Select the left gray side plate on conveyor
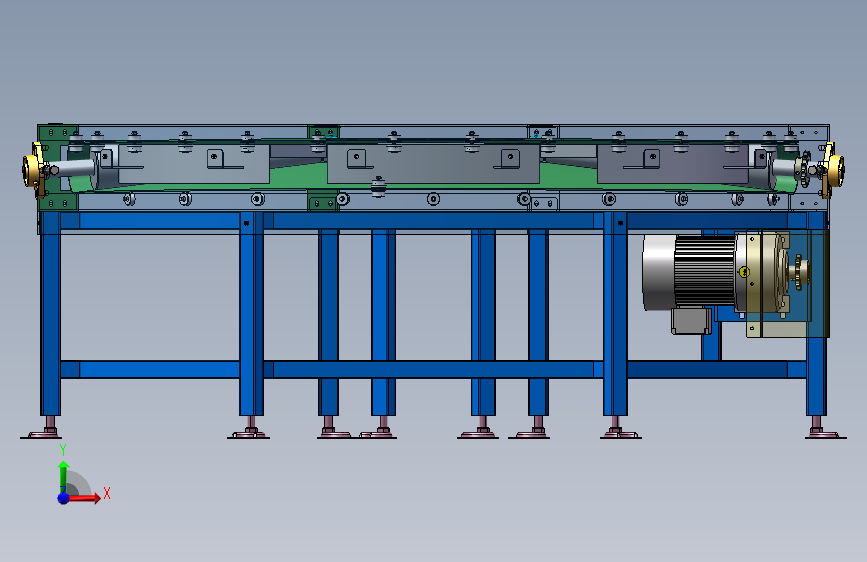Image resolution: width=867 pixels, height=562 pixels. pyautogui.click(x=194, y=164)
